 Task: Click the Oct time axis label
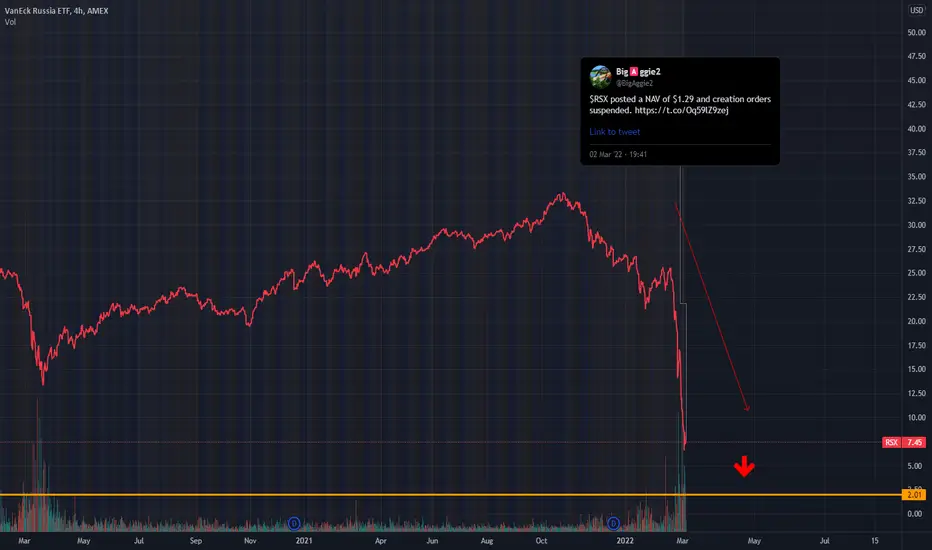pyautogui.click(x=541, y=541)
